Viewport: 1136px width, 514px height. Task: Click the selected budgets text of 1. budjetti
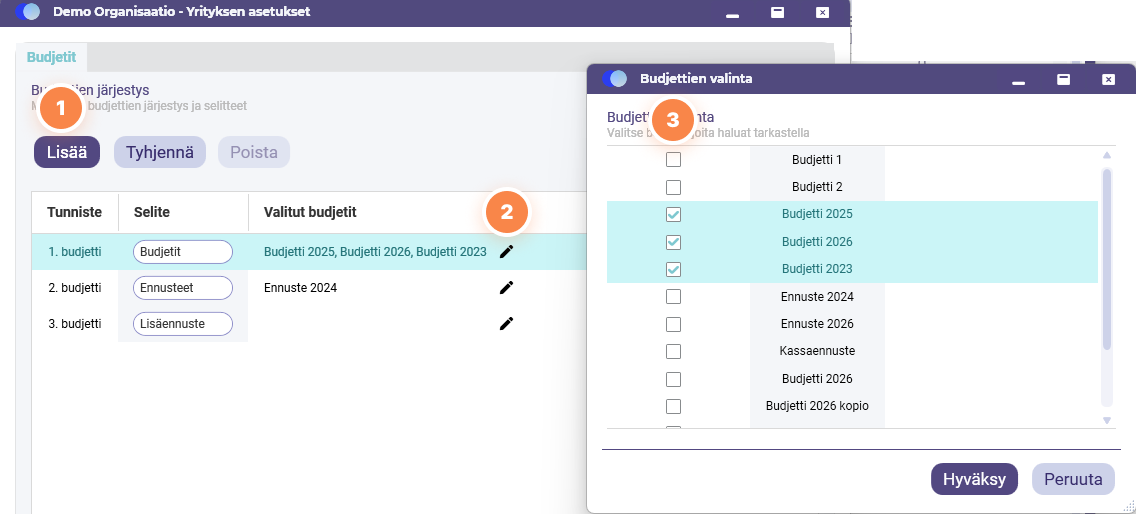375,252
